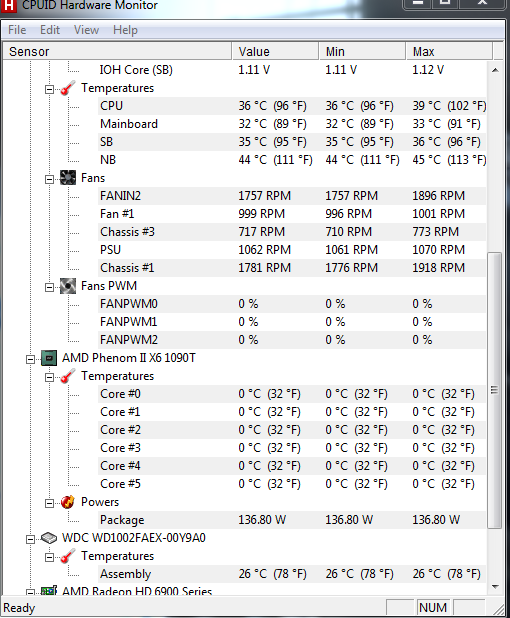The image size is (510, 618).
Task: Click the hard drive icon for WDC WD1002FAEX
Action: [49, 538]
